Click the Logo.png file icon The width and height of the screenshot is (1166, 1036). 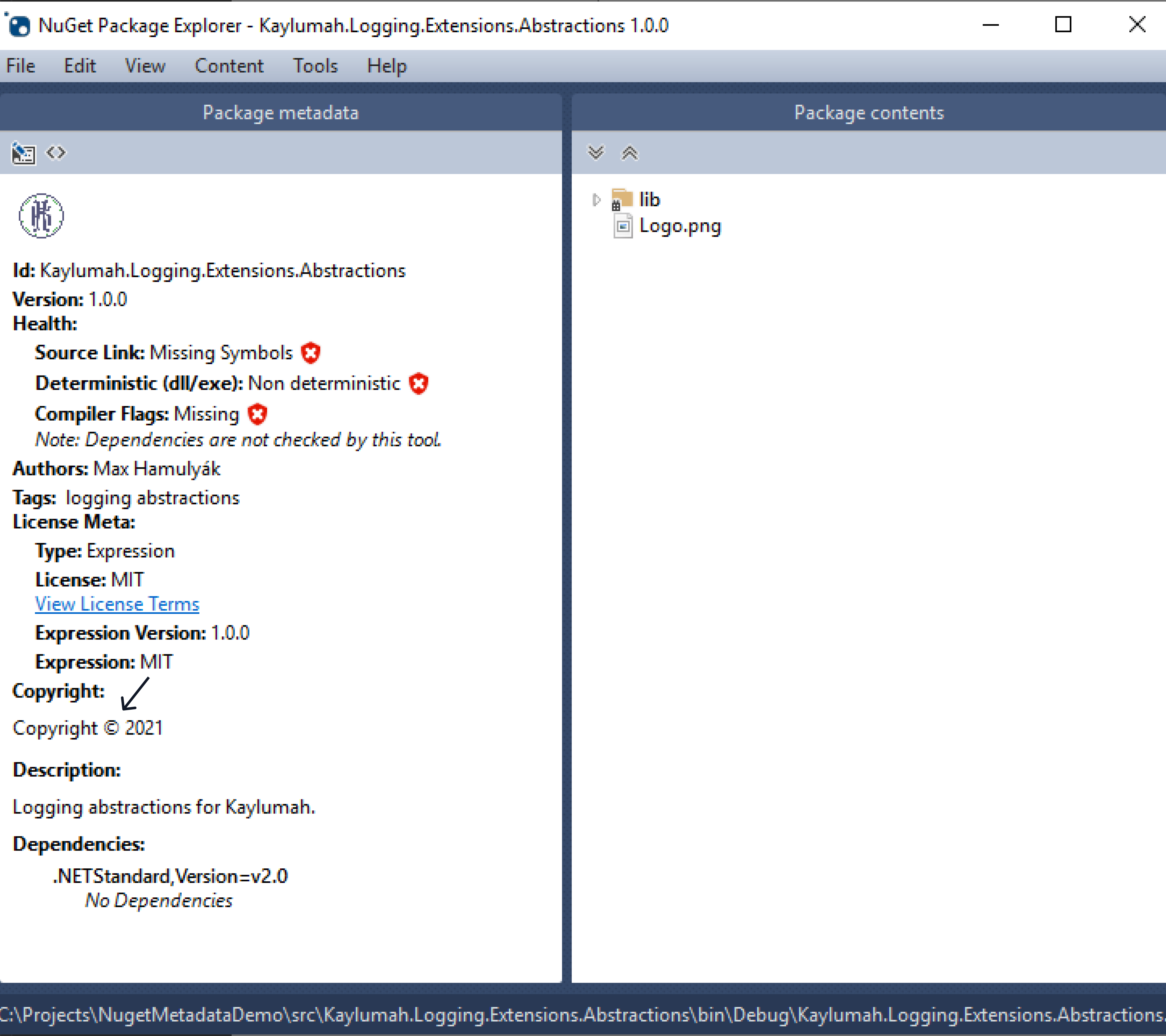pos(623,226)
